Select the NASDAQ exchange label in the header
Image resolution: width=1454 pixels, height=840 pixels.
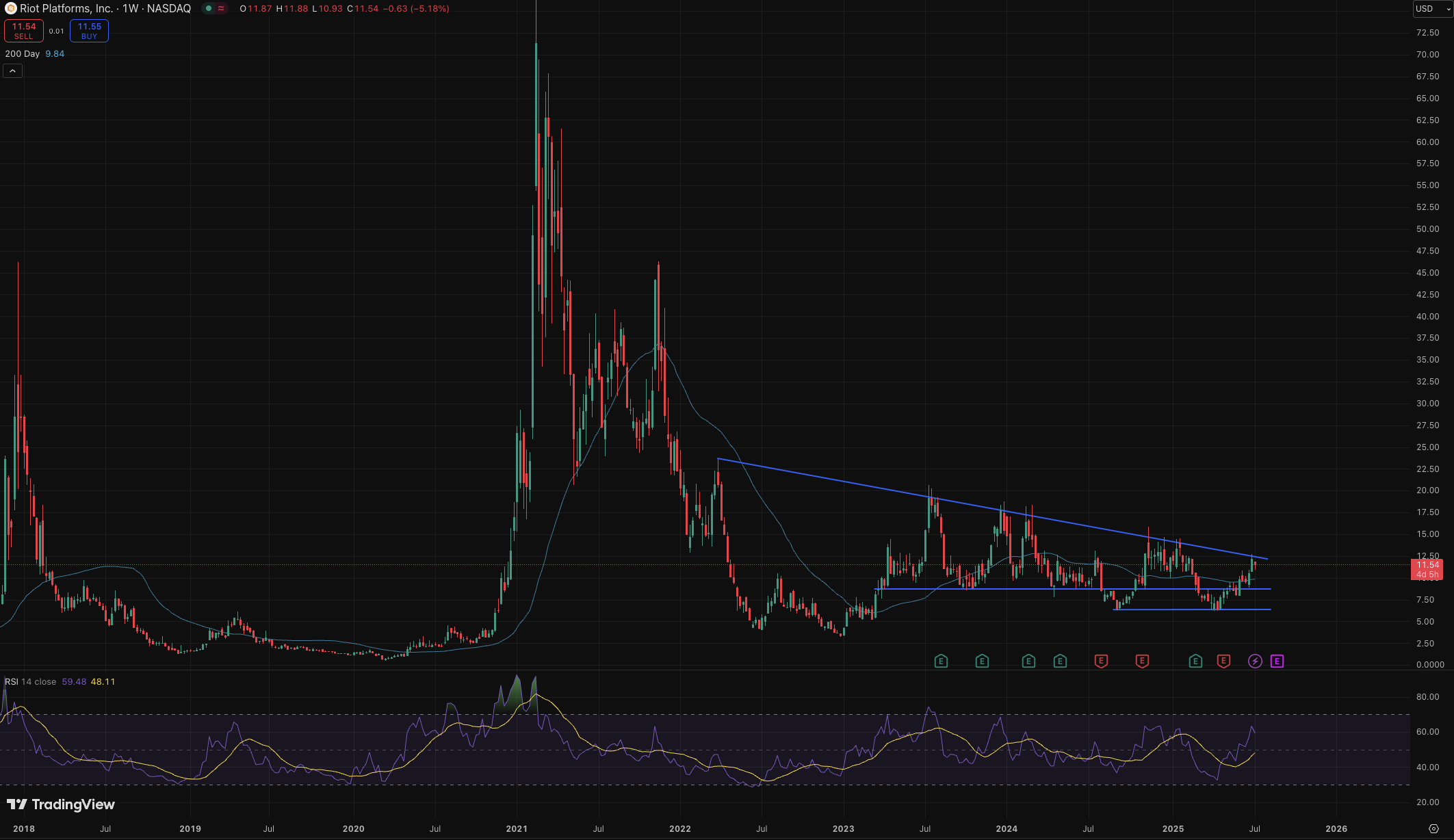tap(169, 9)
